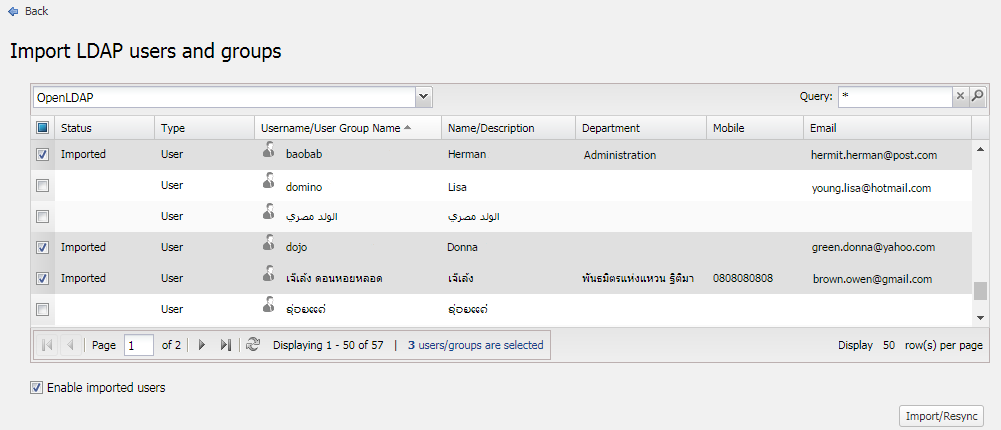Click the Back arrow icon

coord(12,11)
